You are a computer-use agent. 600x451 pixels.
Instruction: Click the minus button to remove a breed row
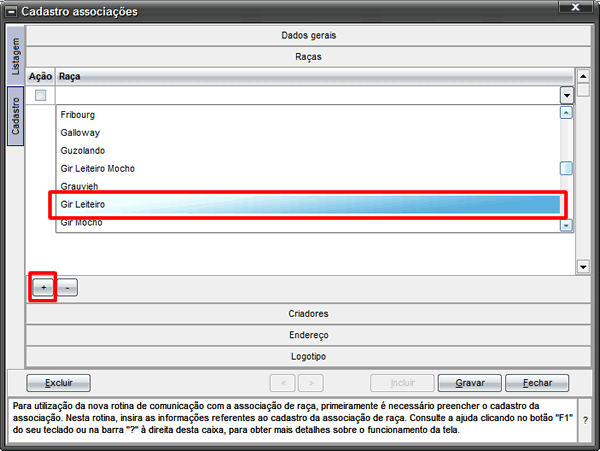click(x=67, y=287)
